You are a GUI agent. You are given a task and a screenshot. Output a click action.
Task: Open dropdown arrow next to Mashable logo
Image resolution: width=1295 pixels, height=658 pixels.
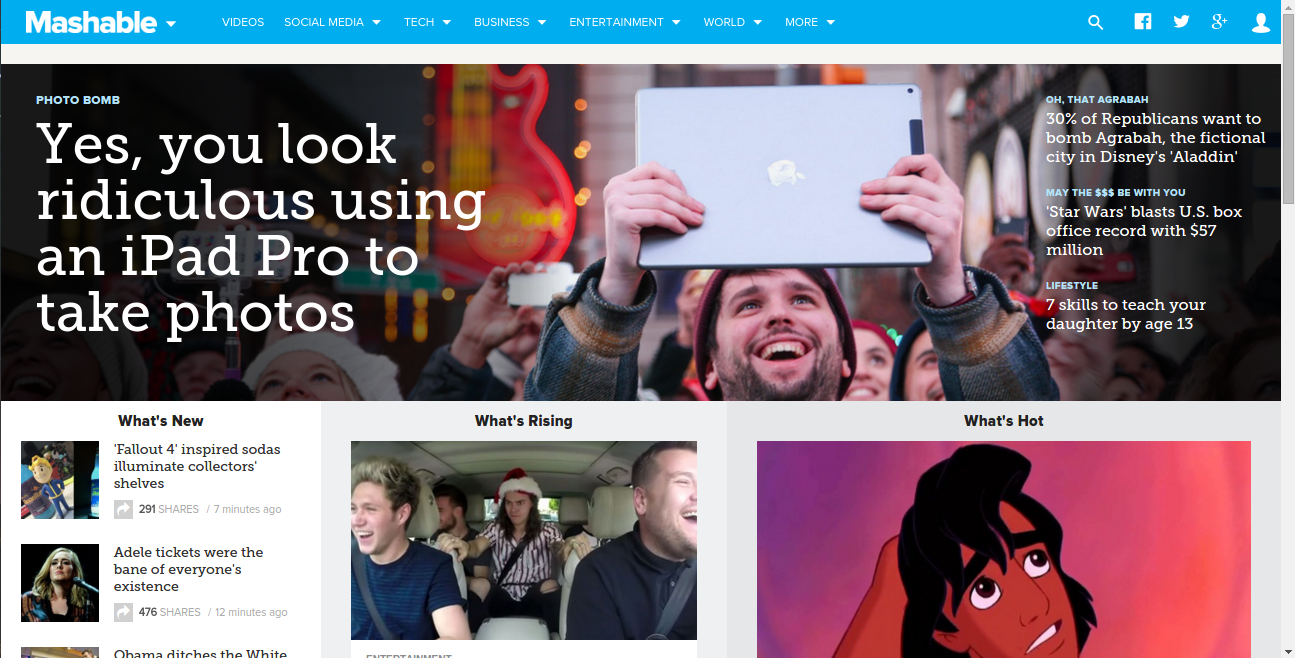point(171,24)
